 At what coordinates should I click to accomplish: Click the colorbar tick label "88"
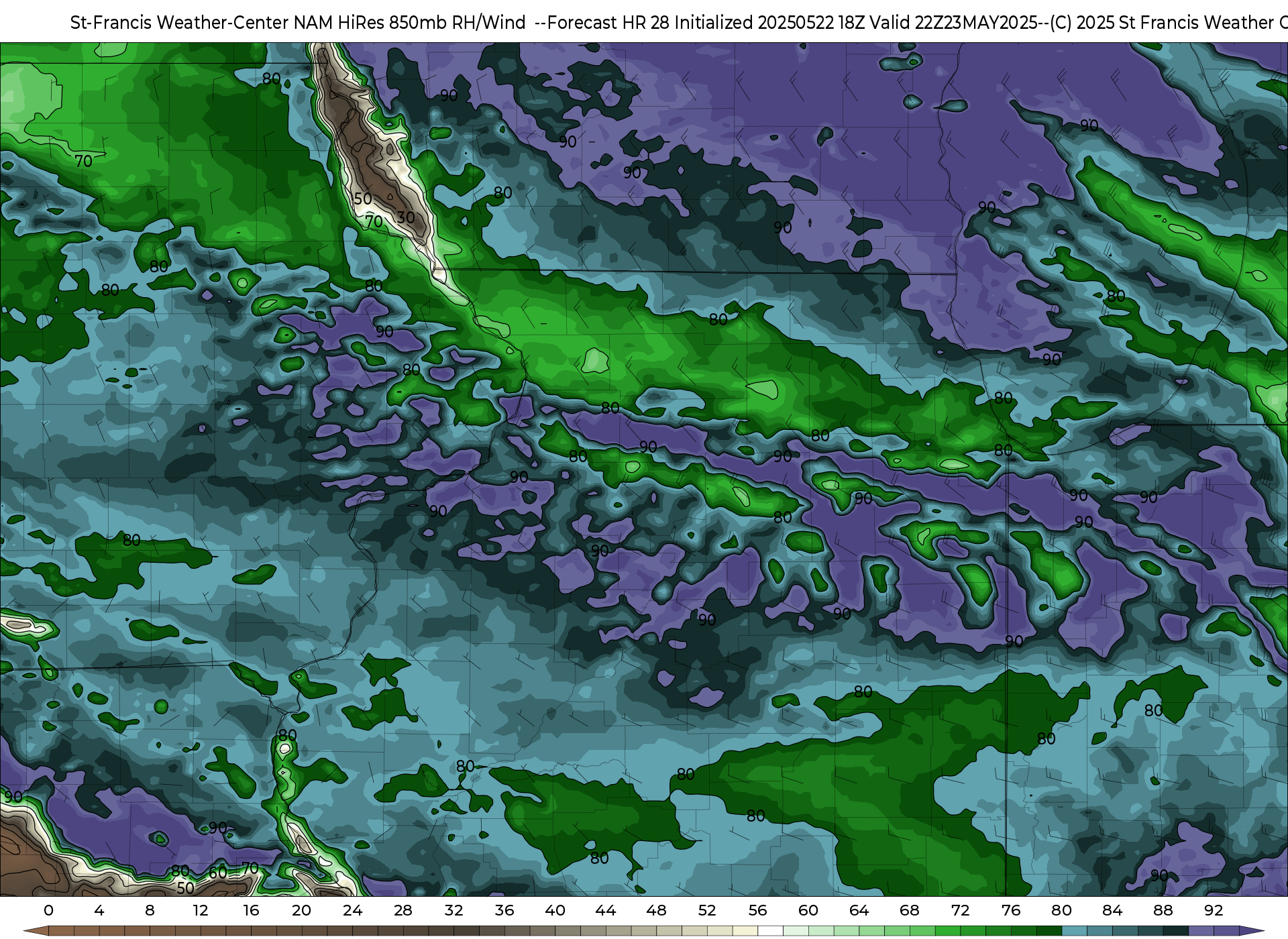[x=1163, y=910]
